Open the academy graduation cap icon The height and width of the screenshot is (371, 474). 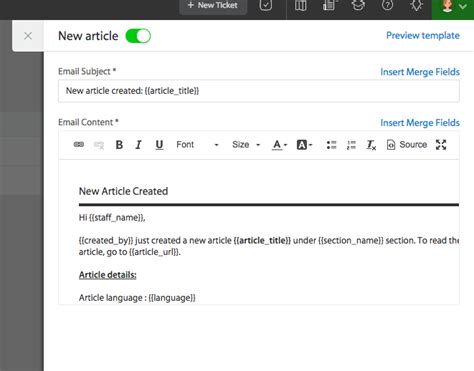click(358, 5)
